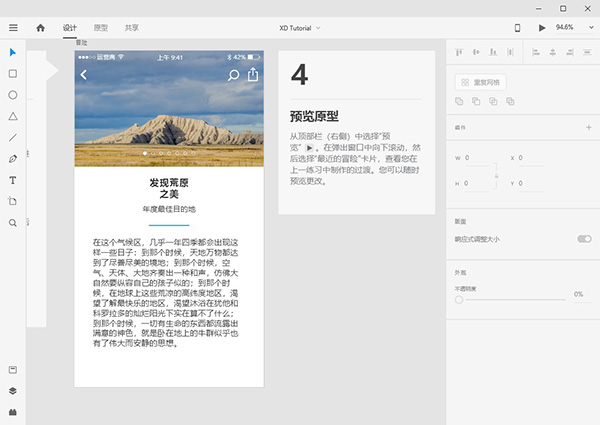The width and height of the screenshot is (600, 425).
Task: Select the Line tool
Action: coord(13,137)
